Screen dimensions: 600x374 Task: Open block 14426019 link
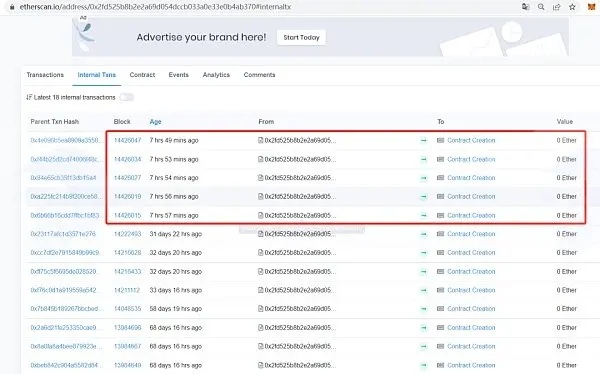pyautogui.click(x=127, y=196)
